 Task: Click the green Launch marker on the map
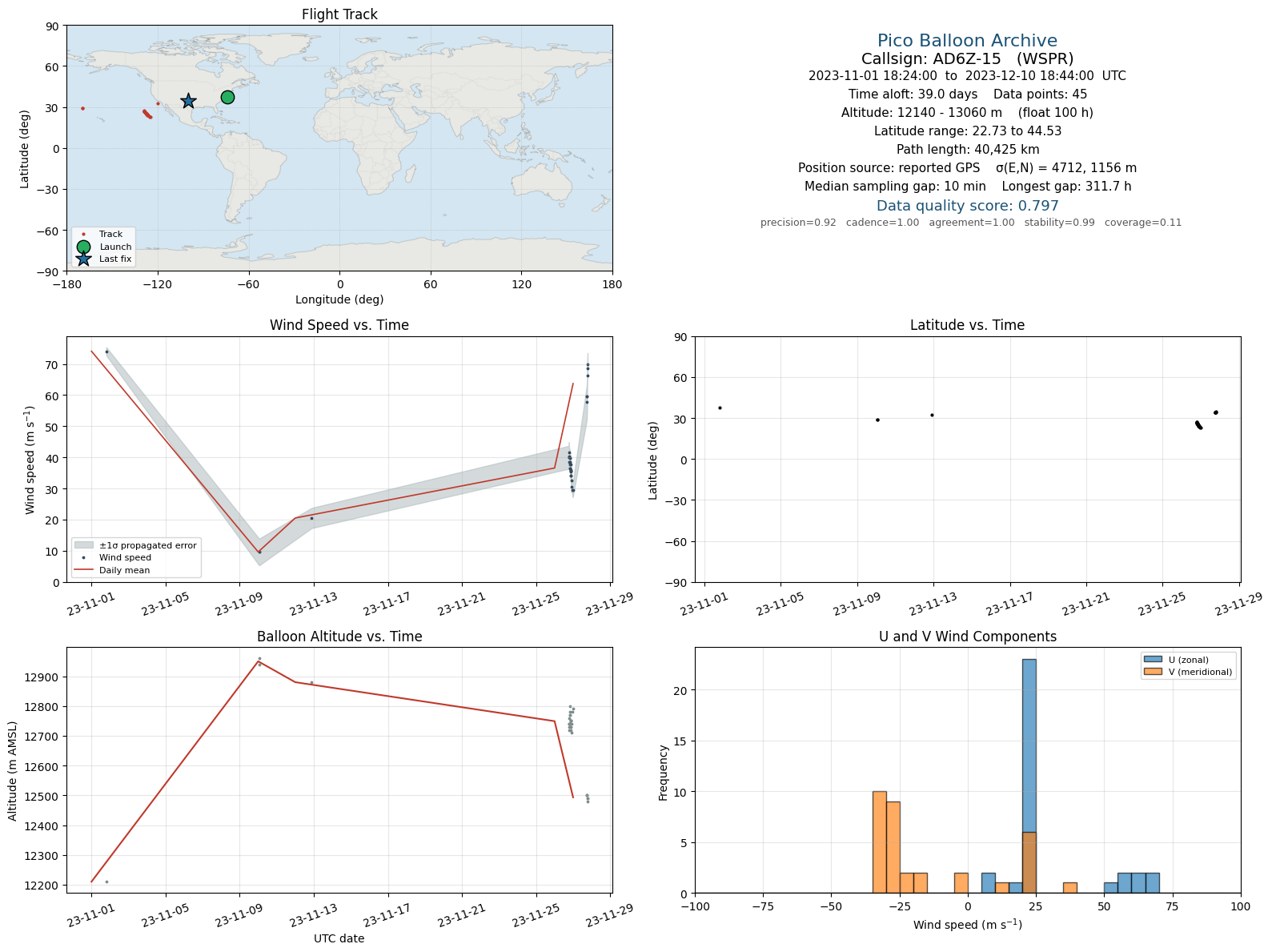click(227, 97)
